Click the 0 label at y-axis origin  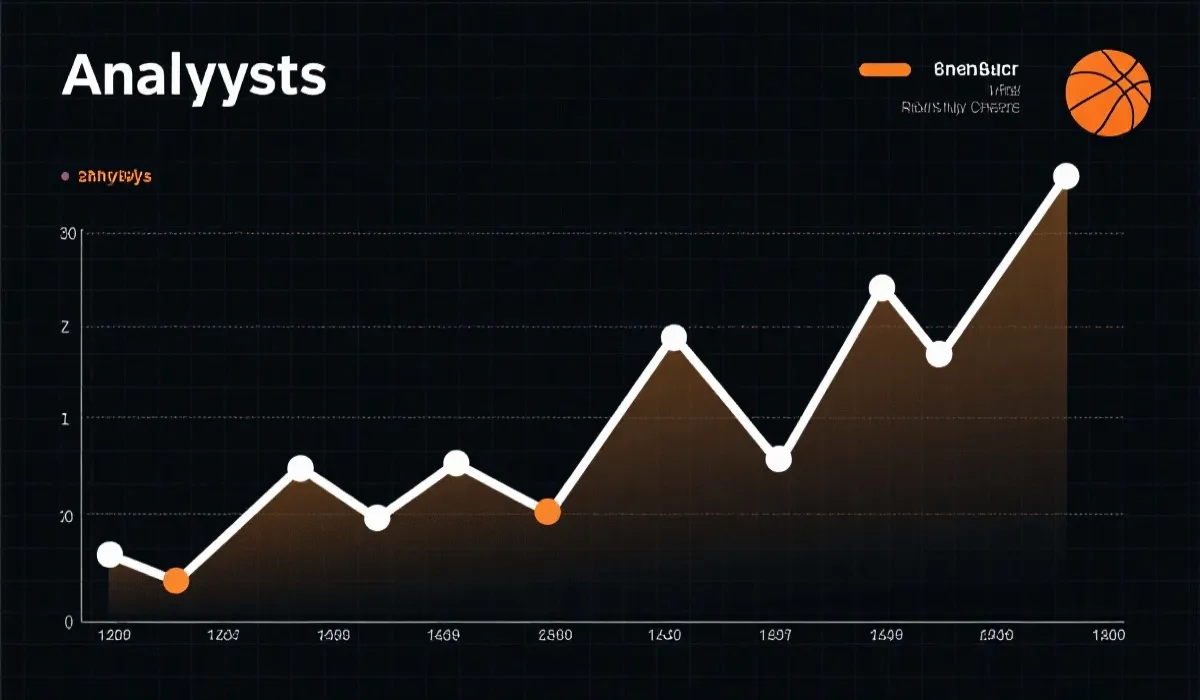click(x=68, y=622)
